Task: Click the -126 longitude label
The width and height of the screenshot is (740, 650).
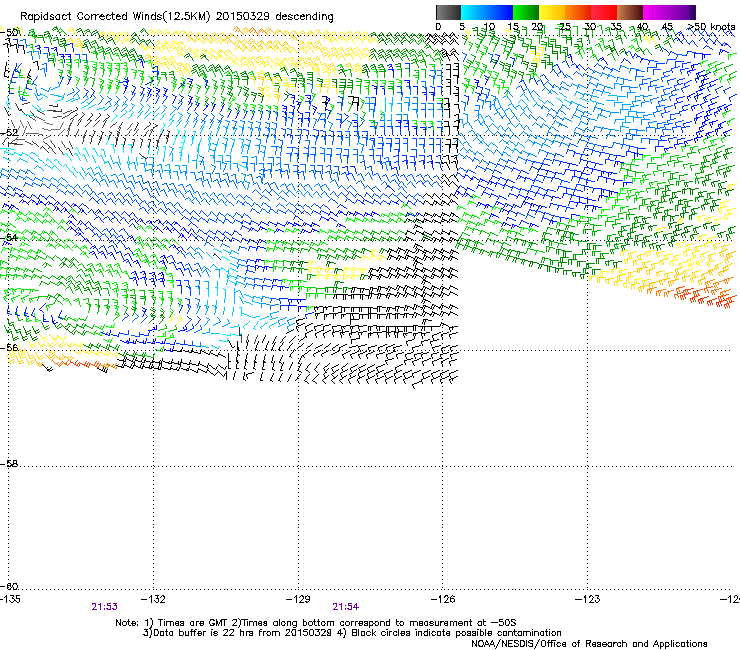Action: (443, 599)
